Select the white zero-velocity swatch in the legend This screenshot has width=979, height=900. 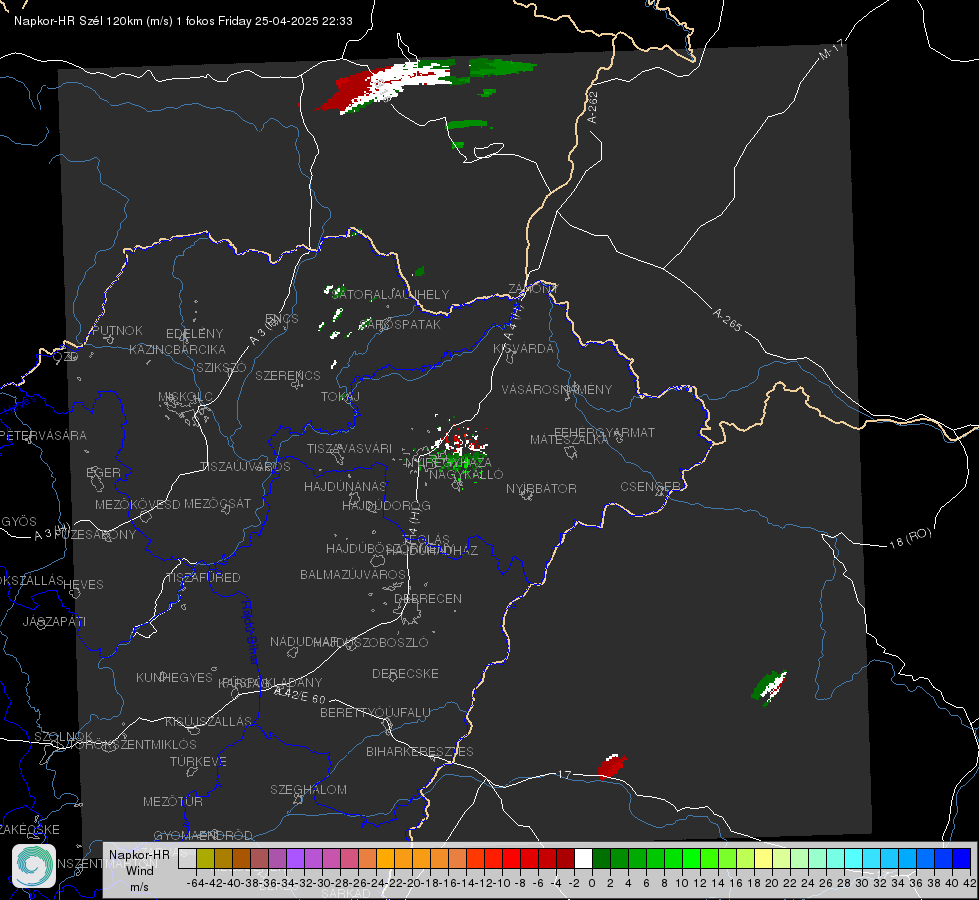(x=583, y=858)
